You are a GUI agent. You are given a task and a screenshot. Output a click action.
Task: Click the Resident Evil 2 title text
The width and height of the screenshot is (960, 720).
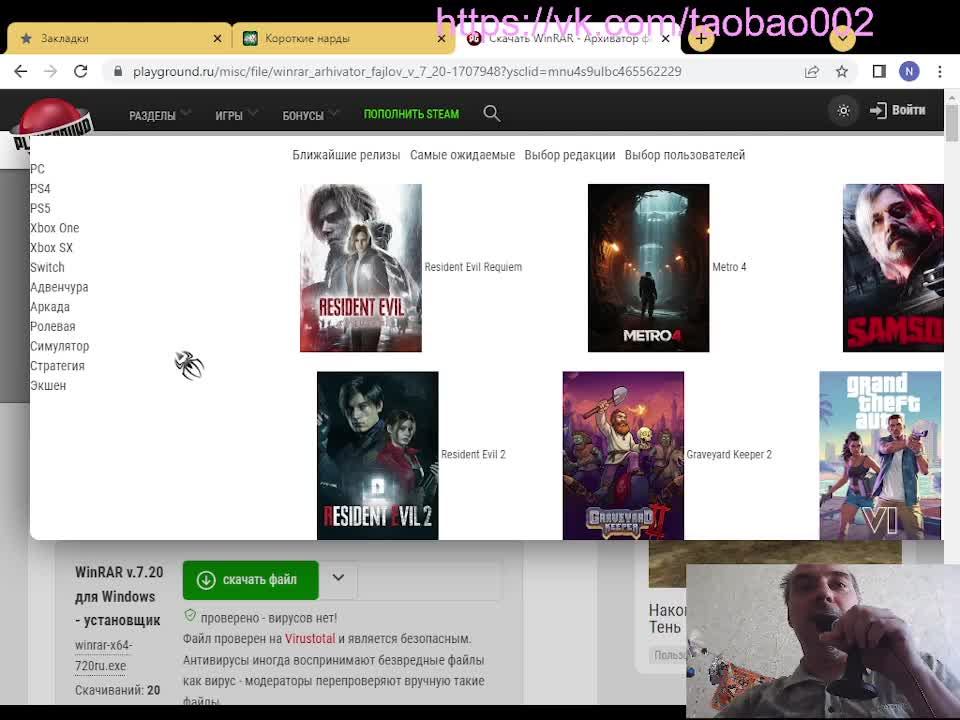point(473,454)
